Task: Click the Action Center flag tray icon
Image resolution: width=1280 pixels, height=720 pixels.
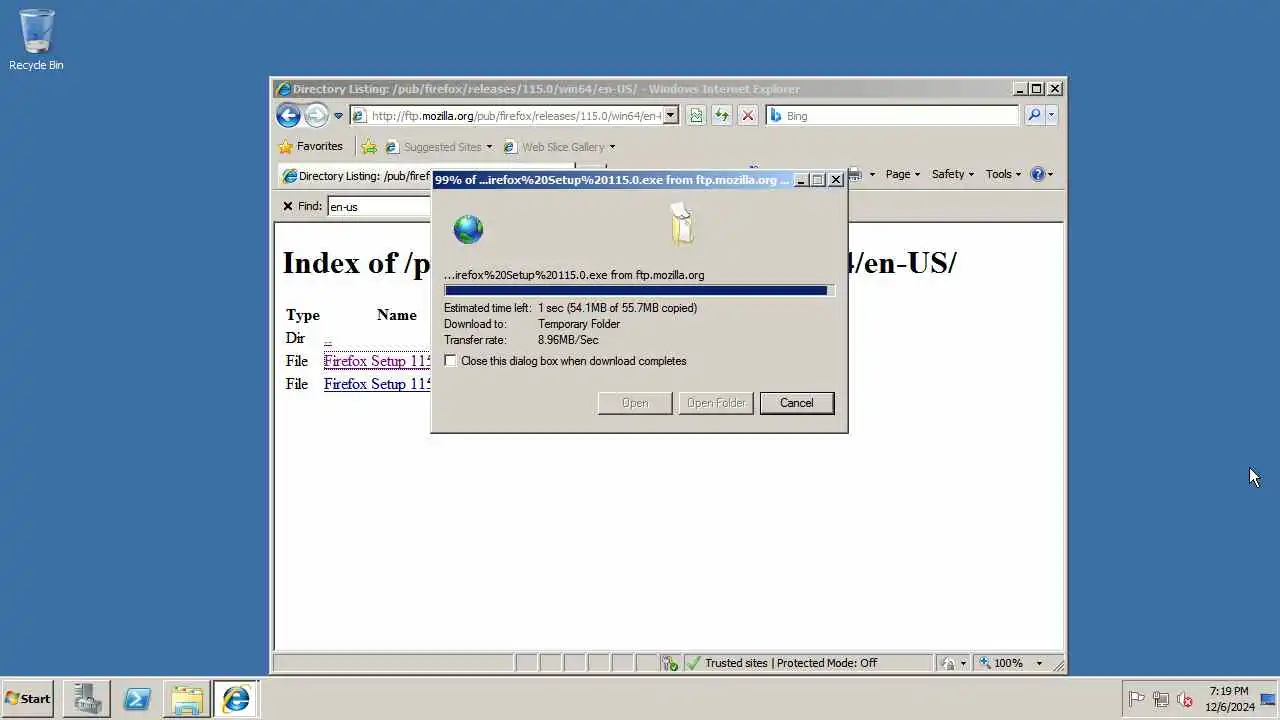Action: coord(1136,699)
